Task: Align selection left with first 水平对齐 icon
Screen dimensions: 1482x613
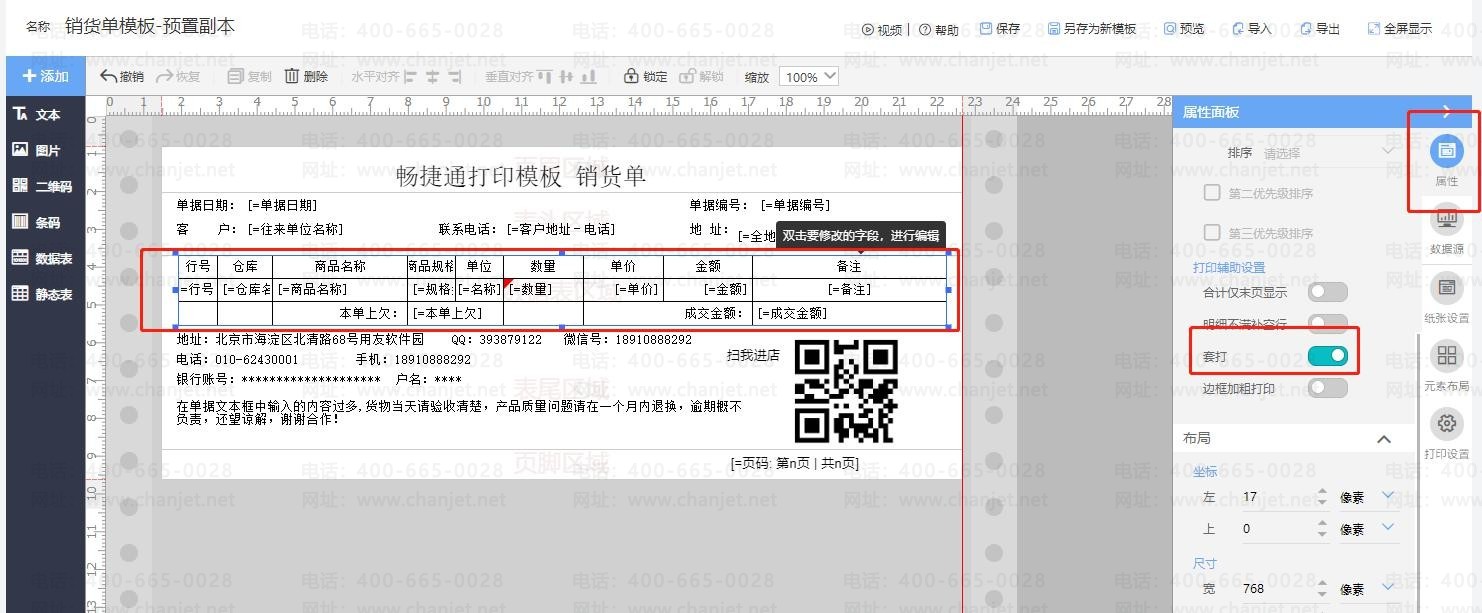Action: pos(412,76)
